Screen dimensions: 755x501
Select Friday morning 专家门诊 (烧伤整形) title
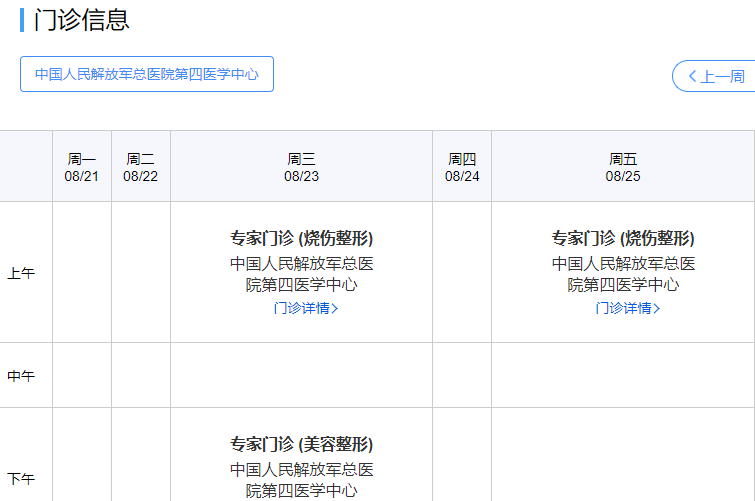[623, 238]
